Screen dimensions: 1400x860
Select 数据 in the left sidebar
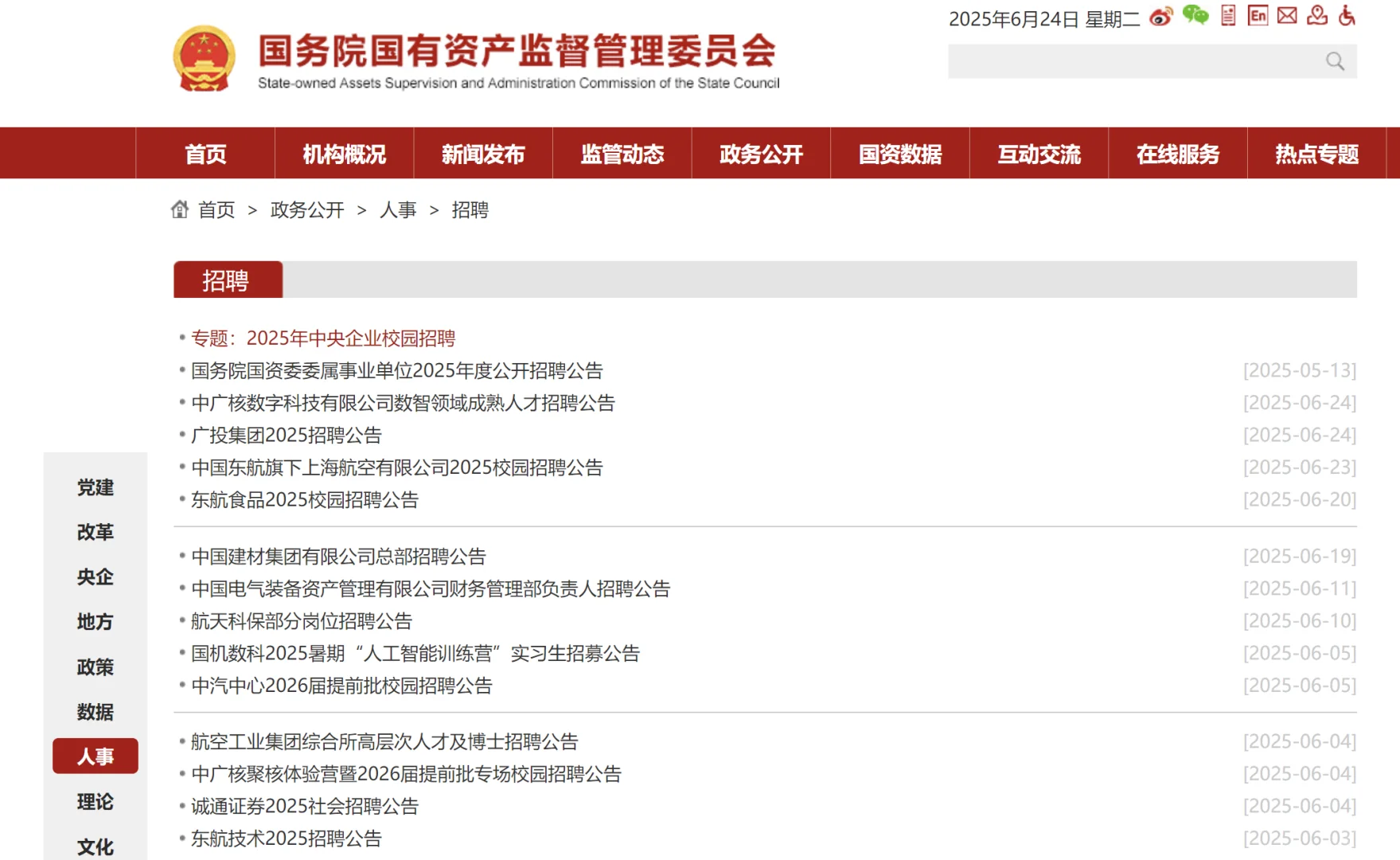click(x=96, y=712)
